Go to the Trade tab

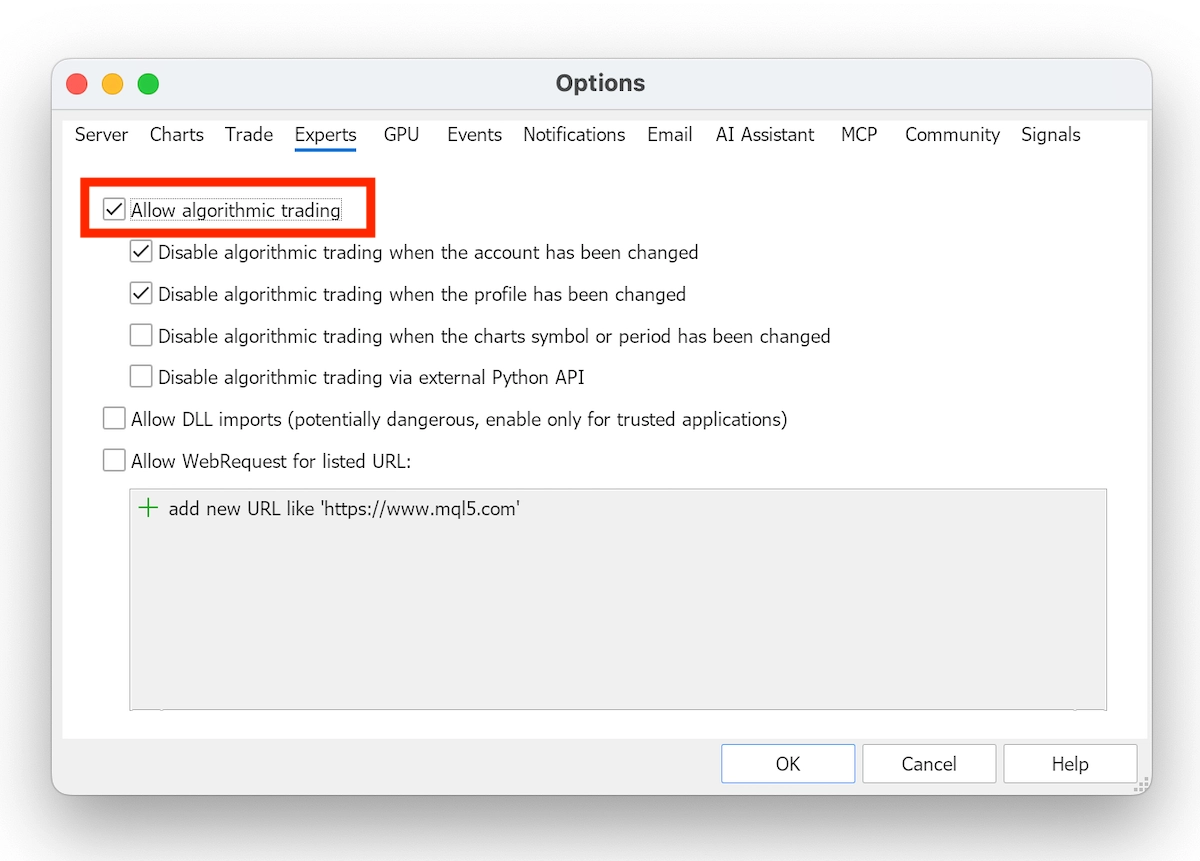(249, 134)
